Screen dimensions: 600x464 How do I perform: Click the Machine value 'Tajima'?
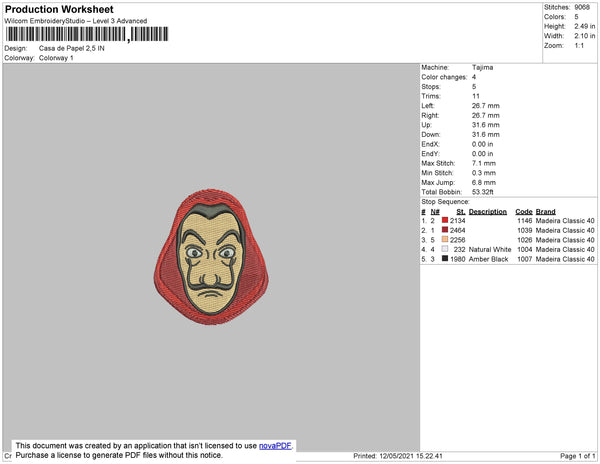(x=482, y=67)
